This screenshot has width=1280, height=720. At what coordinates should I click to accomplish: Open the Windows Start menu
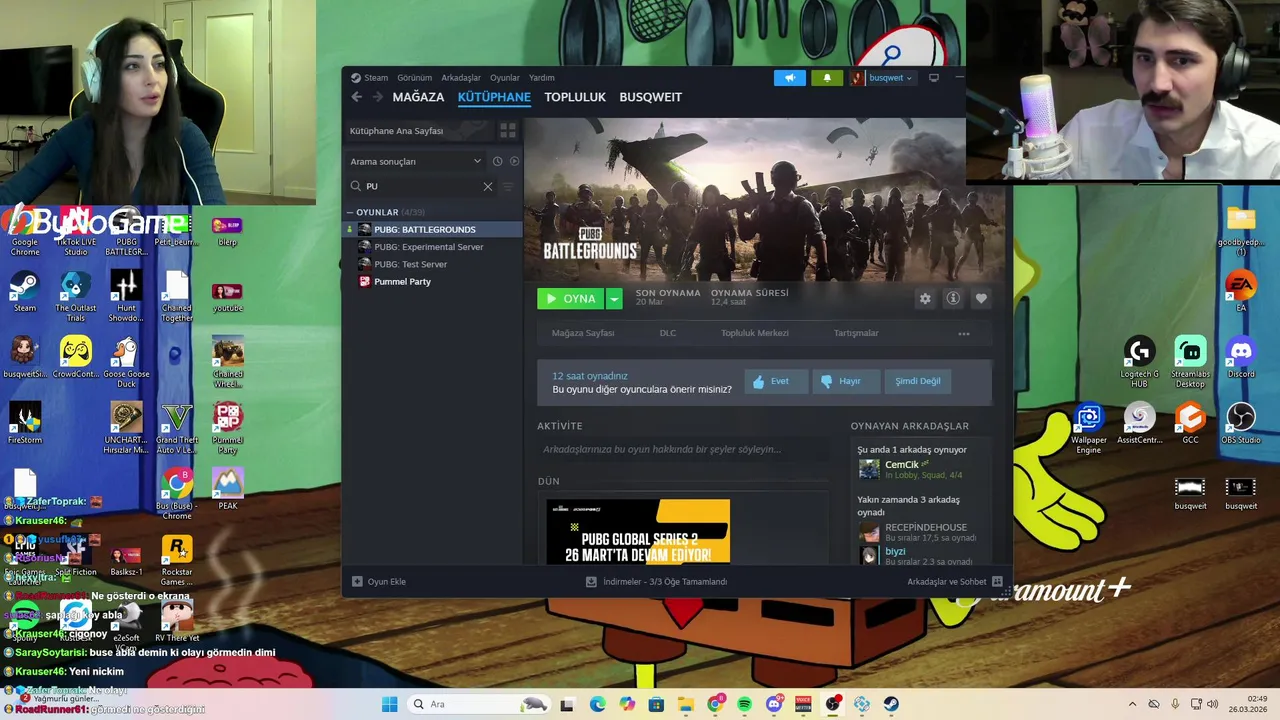coord(389,704)
